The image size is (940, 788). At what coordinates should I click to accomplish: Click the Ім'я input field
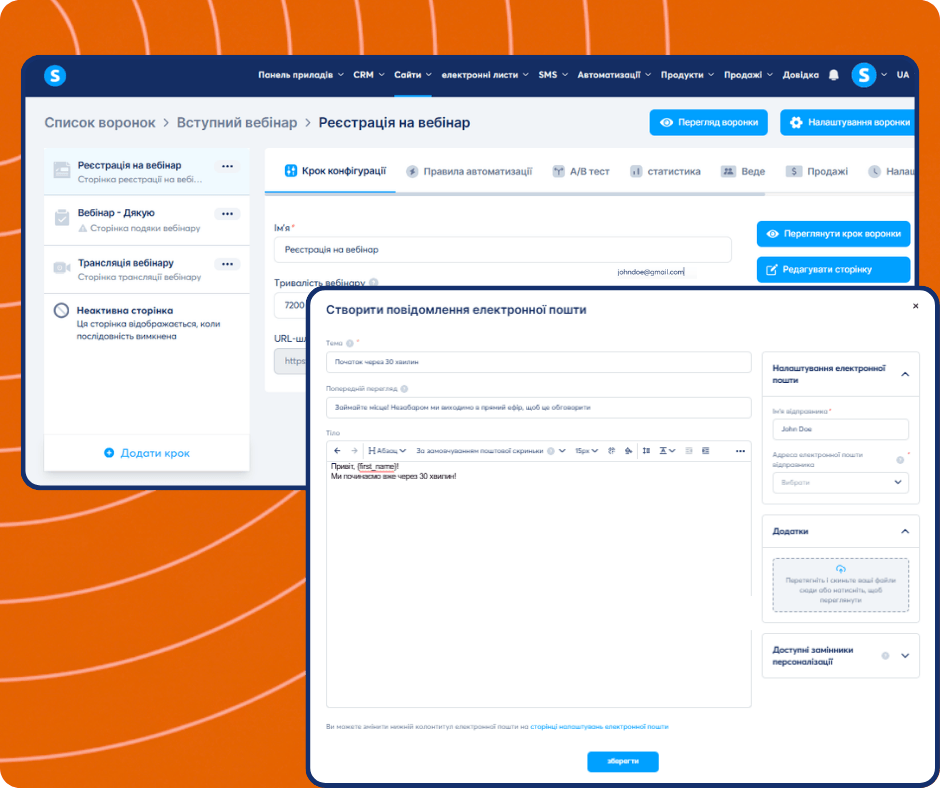pos(502,249)
